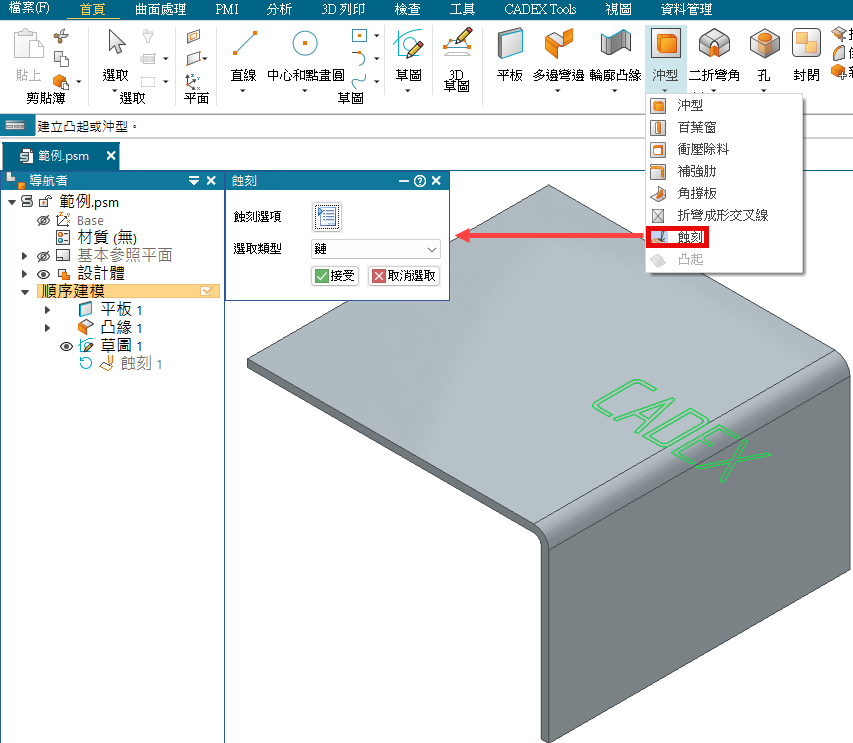The image size is (853, 743).
Task: Click the 孔 (Hole) tool icon
Action: (764, 46)
